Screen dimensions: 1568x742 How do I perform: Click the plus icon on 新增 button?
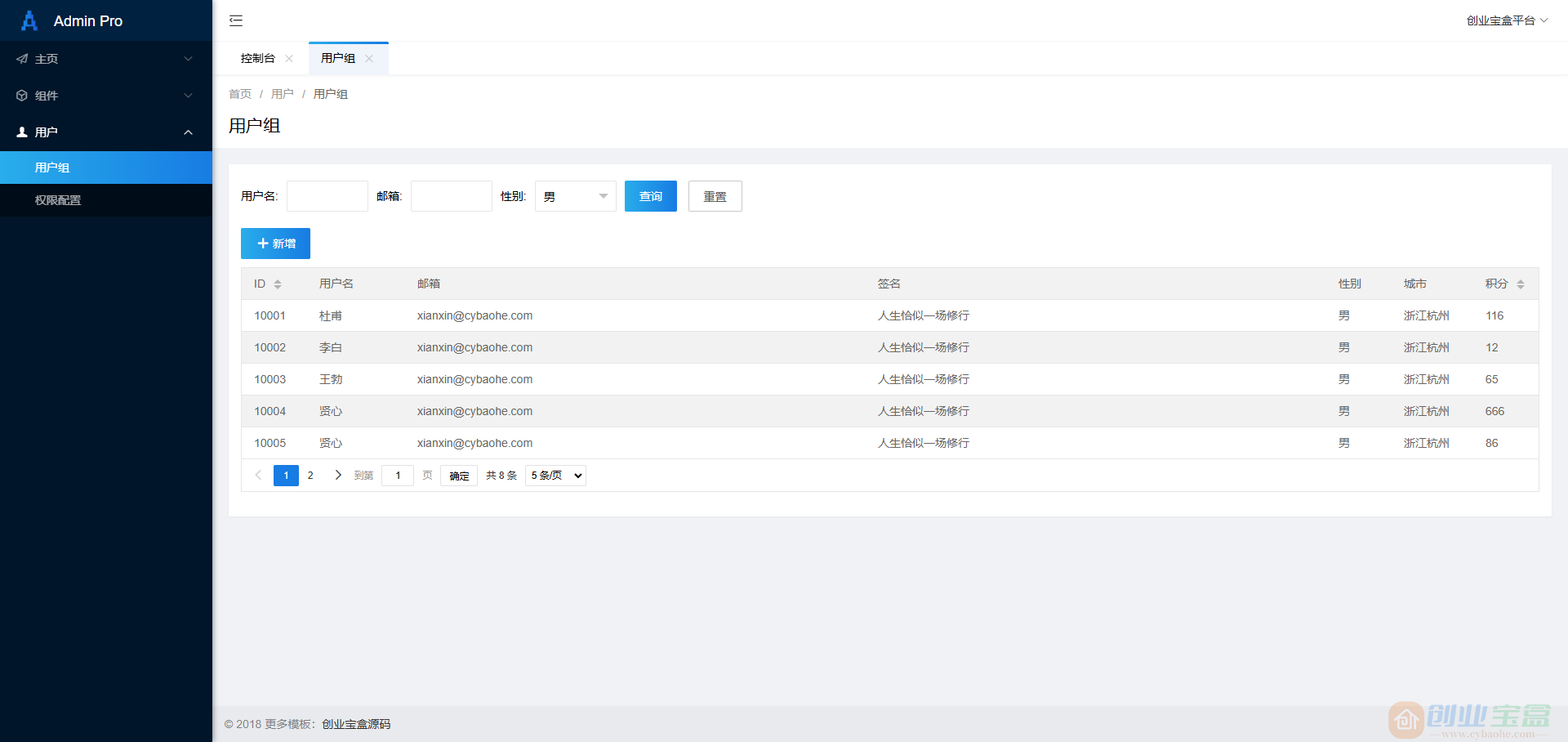click(x=262, y=243)
